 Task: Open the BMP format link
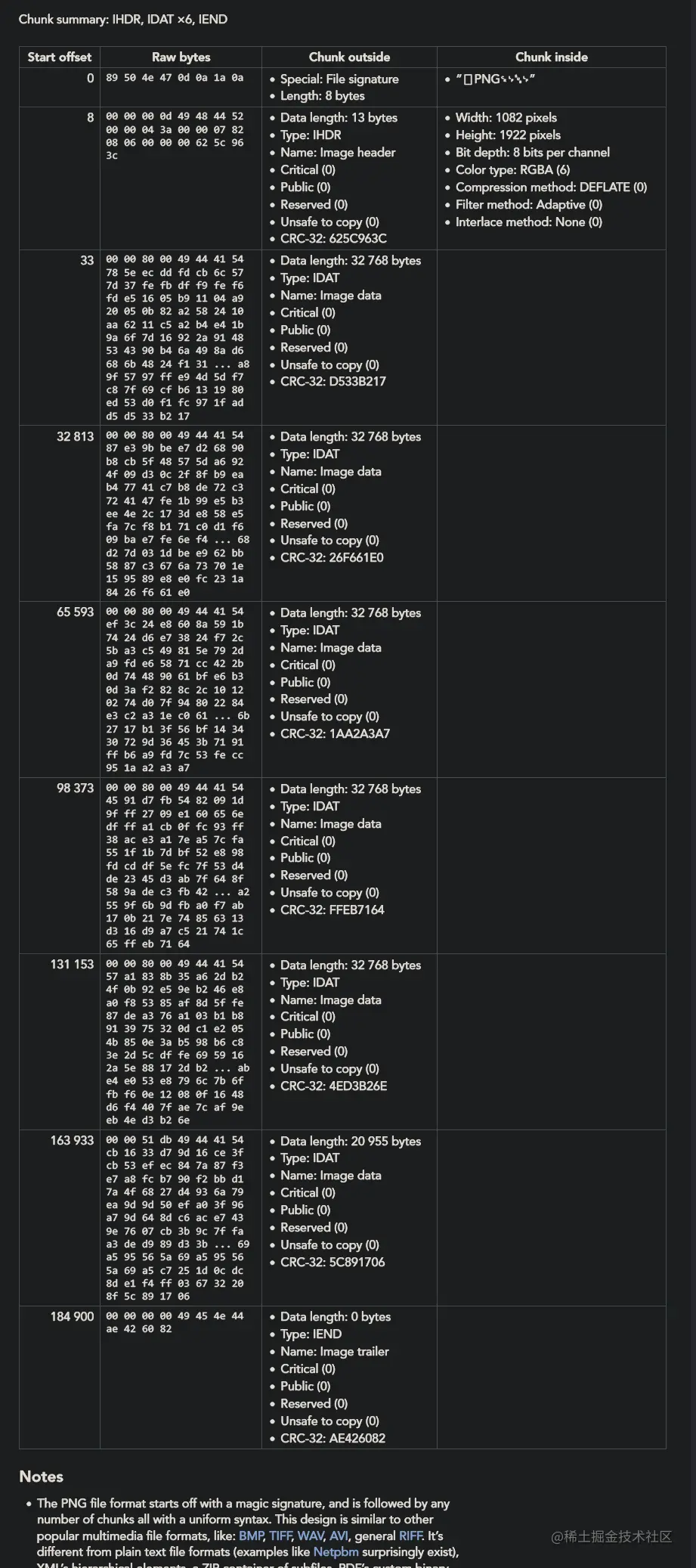[x=251, y=1535]
